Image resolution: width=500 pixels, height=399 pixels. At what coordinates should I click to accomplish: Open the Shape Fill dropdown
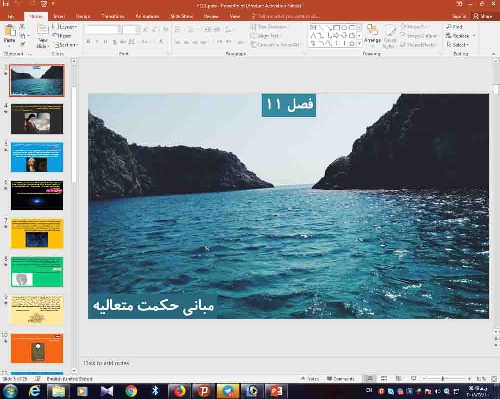click(x=415, y=26)
